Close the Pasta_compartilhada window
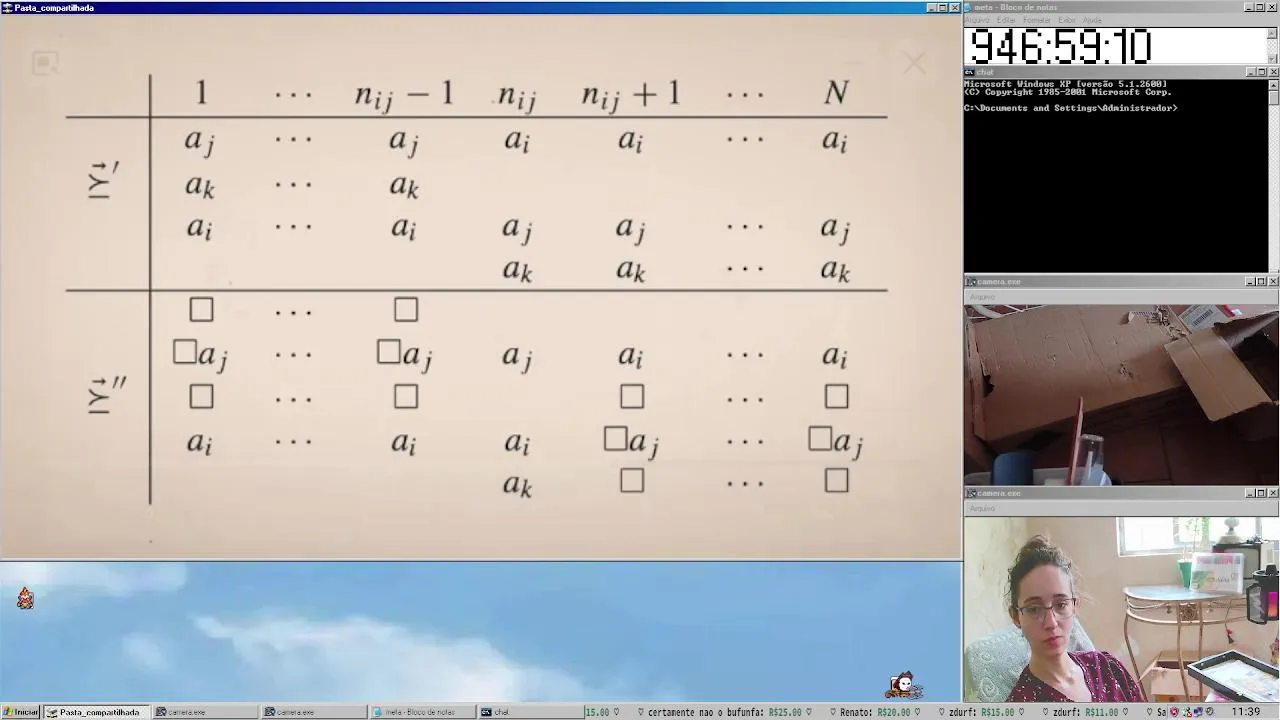This screenshot has width=1280, height=720. [954, 7]
